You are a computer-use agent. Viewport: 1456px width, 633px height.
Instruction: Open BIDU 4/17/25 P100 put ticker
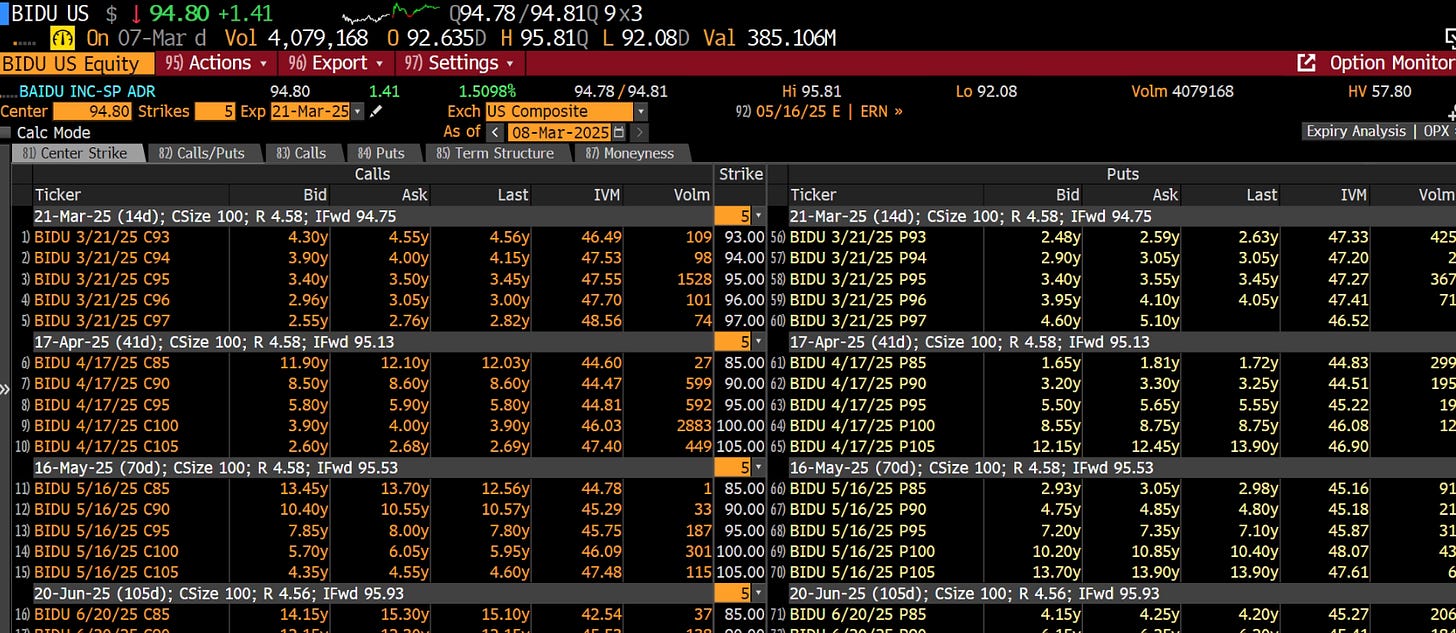pos(862,426)
